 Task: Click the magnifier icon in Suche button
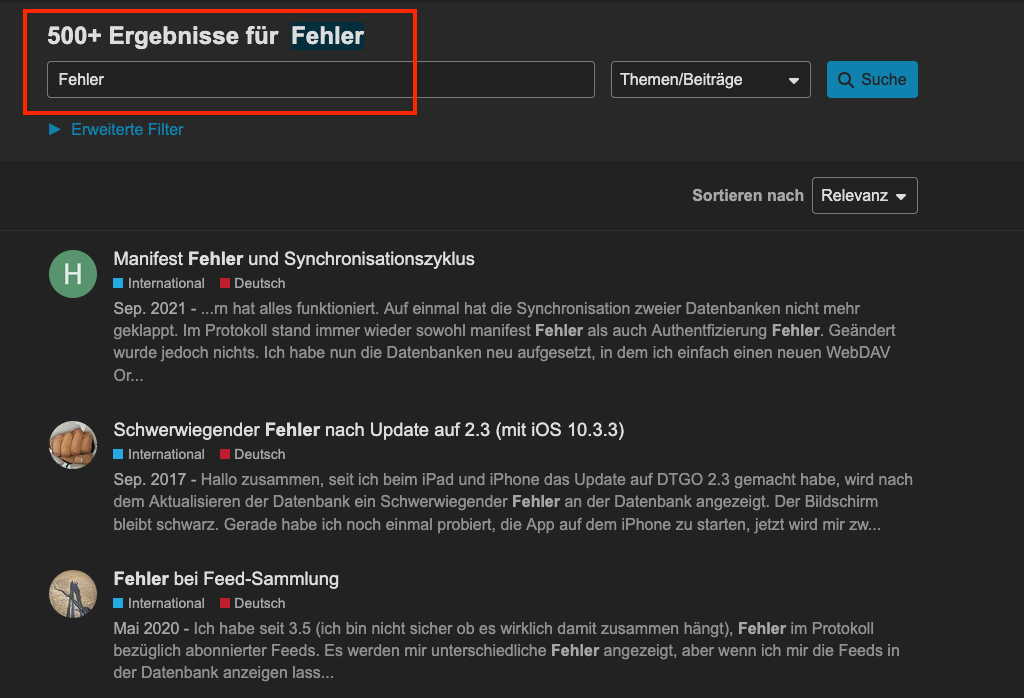coord(846,80)
